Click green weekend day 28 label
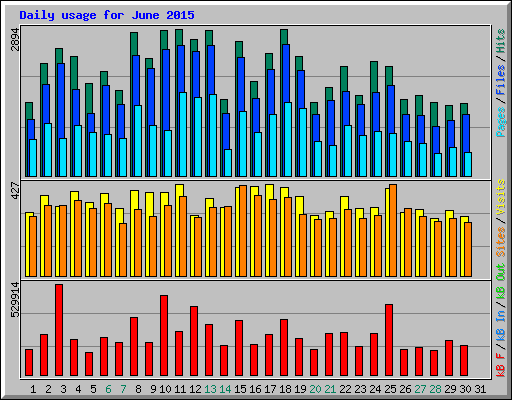Viewport: 512px width, 400px height. coord(435,389)
